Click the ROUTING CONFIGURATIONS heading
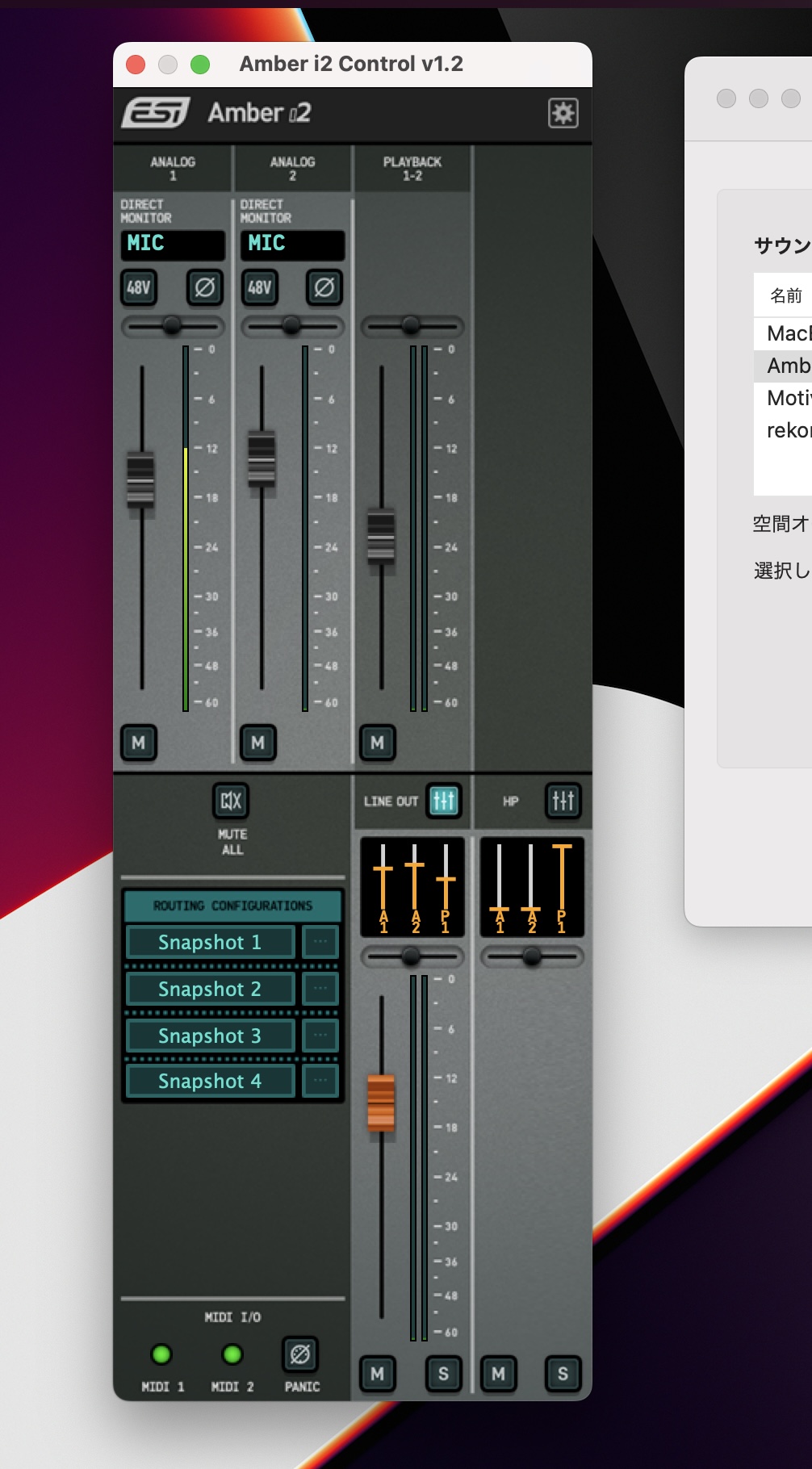Viewport: 812px width, 1469px height. 232,906
